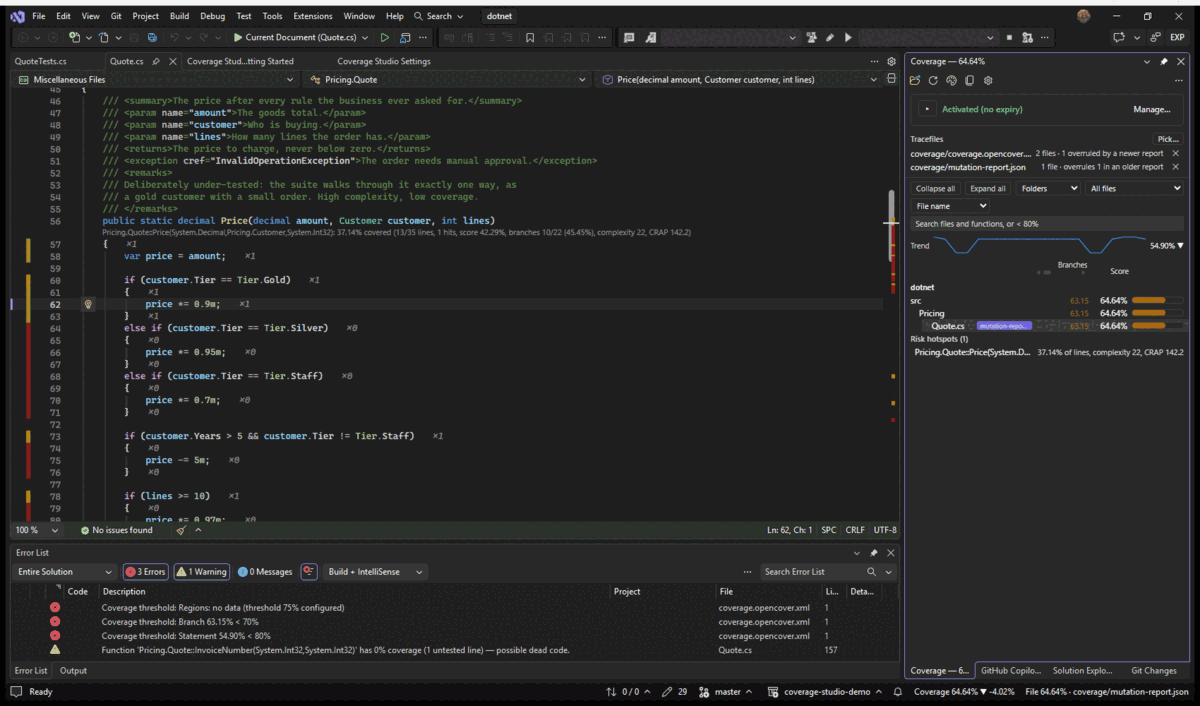Toggle the 3 Errors filter
Screen dimensions: 1200x706
pos(146,572)
